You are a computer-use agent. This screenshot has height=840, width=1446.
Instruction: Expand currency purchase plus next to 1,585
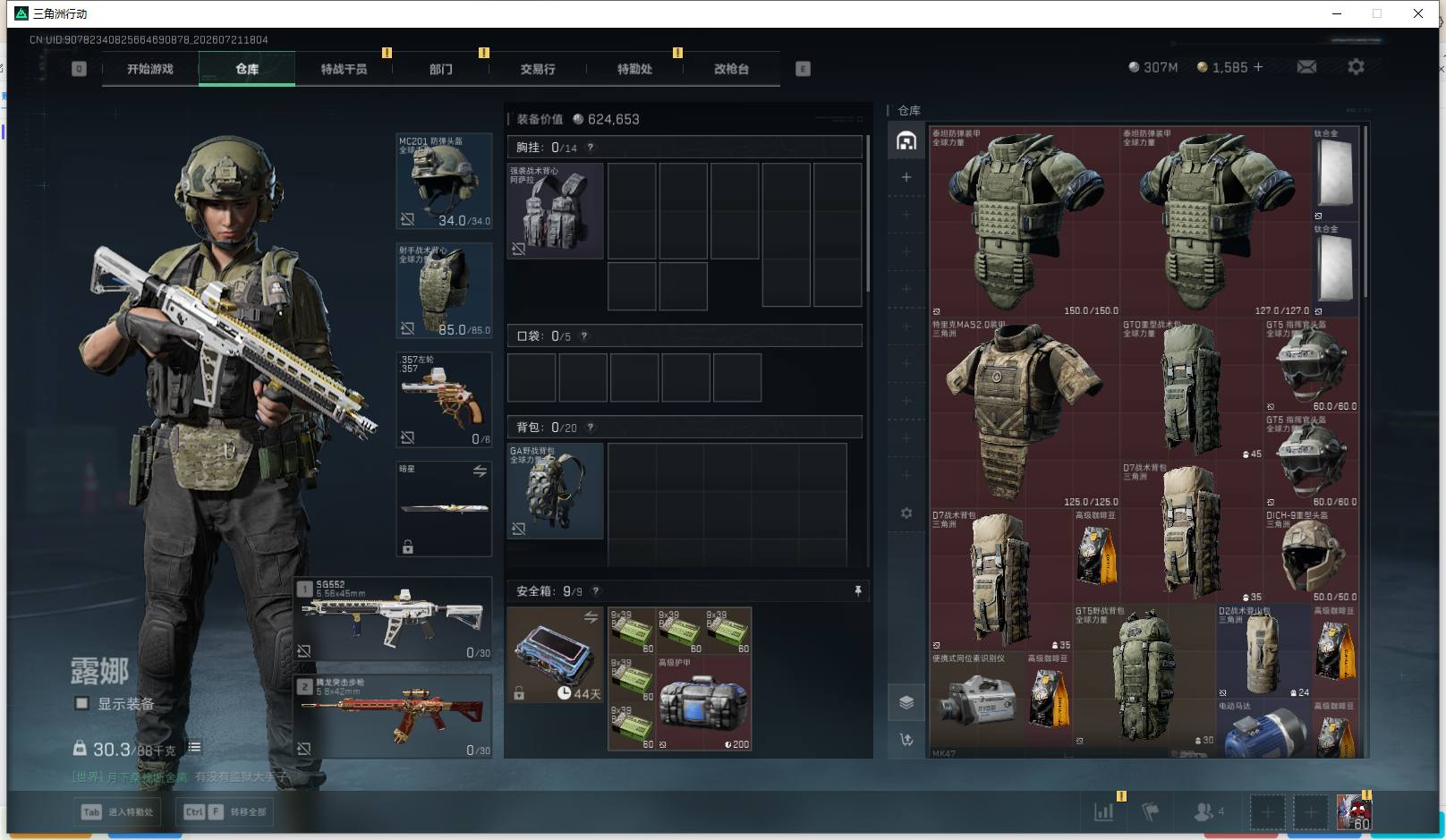(1258, 67)
